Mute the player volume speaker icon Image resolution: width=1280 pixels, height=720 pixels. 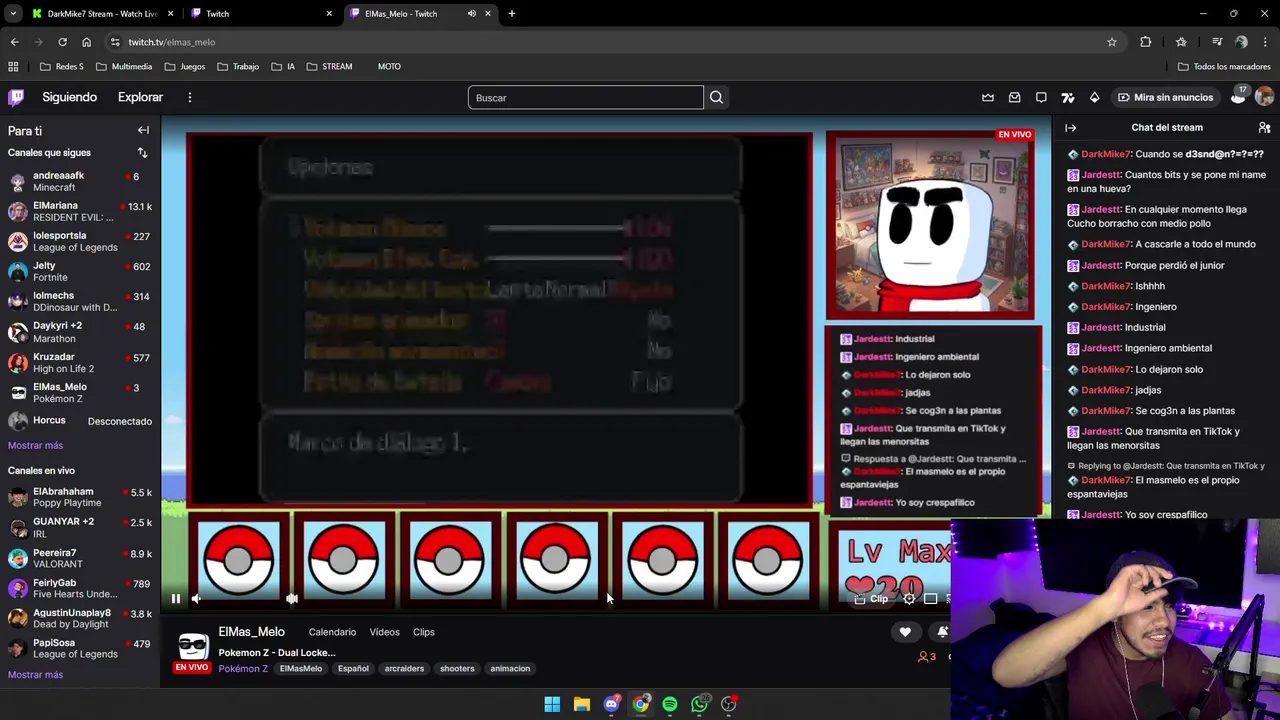(x=197, y=599)
